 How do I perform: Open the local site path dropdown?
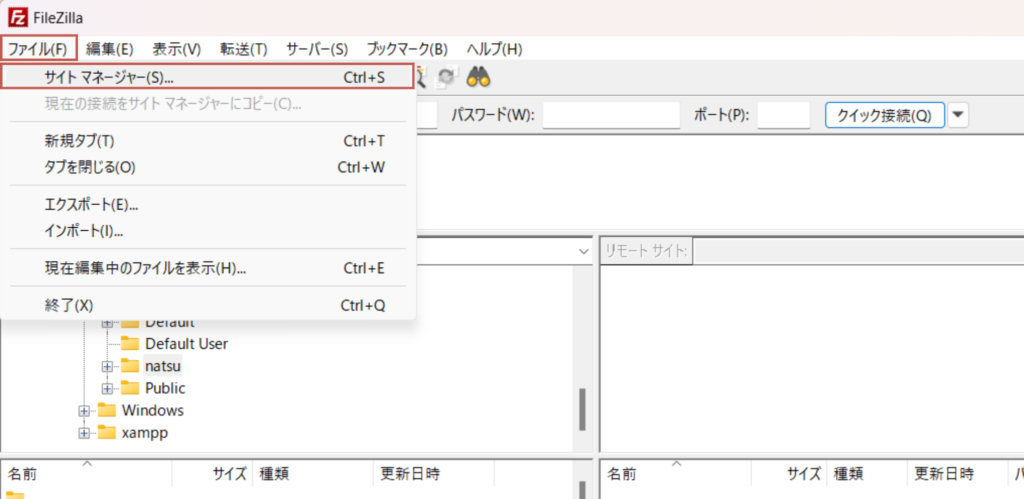[584, 252]
